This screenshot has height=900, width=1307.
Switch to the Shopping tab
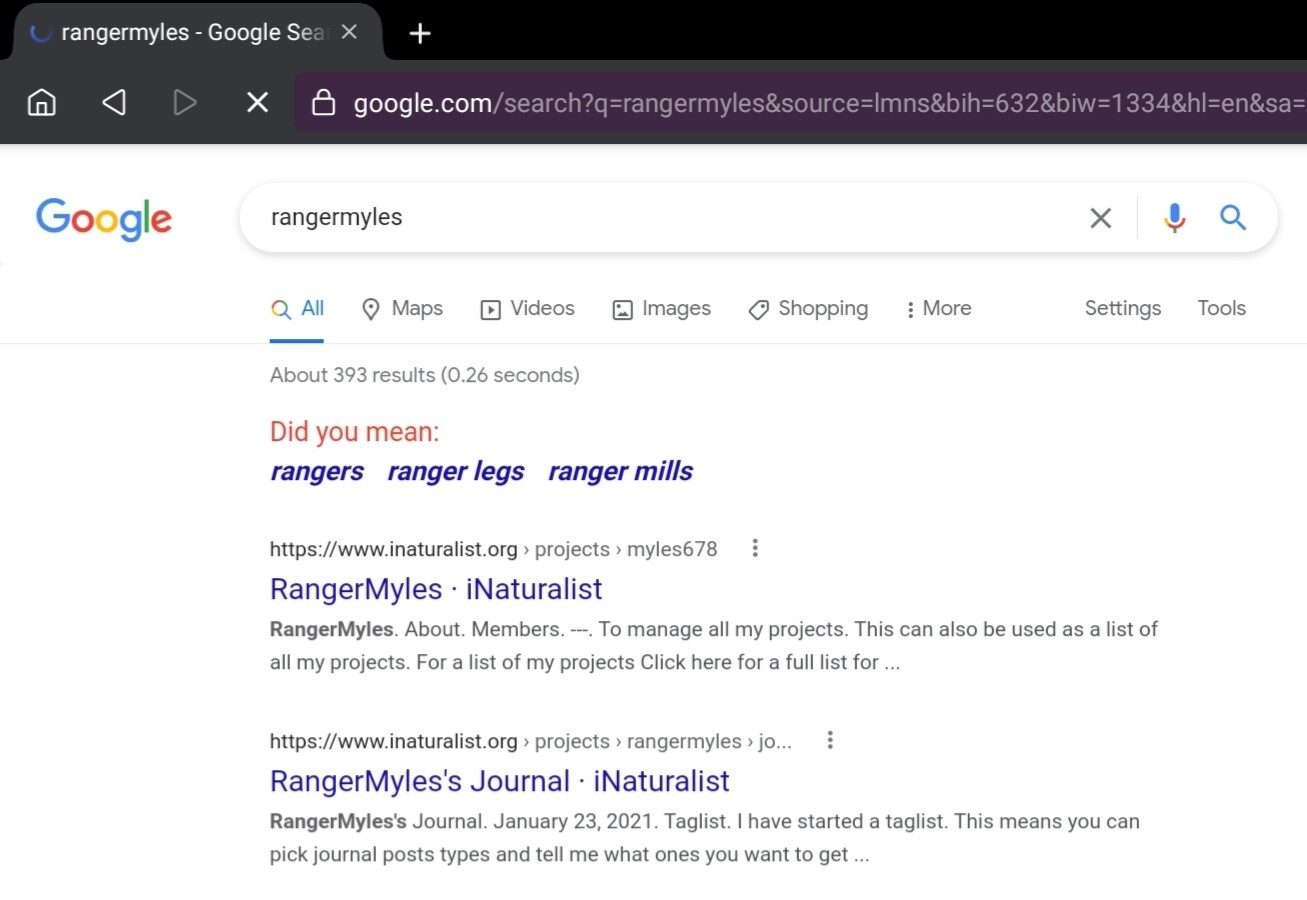(x=808, y=309)
